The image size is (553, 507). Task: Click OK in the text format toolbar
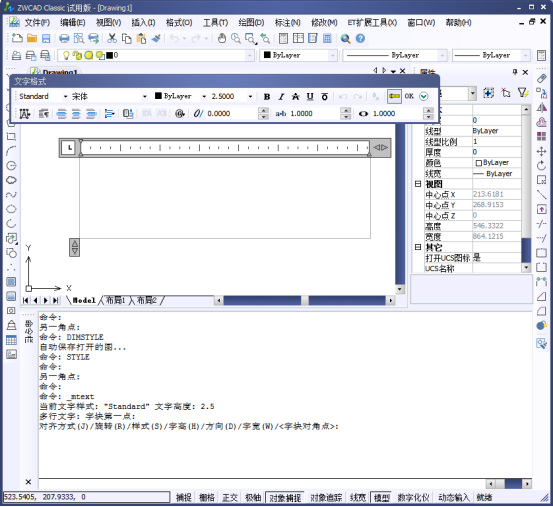(x=409, y=96)
